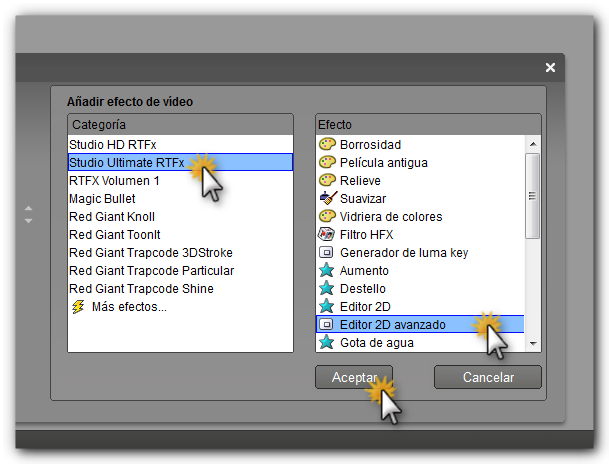
Task: Select Studio HD RTFx category
Action: 180,144
